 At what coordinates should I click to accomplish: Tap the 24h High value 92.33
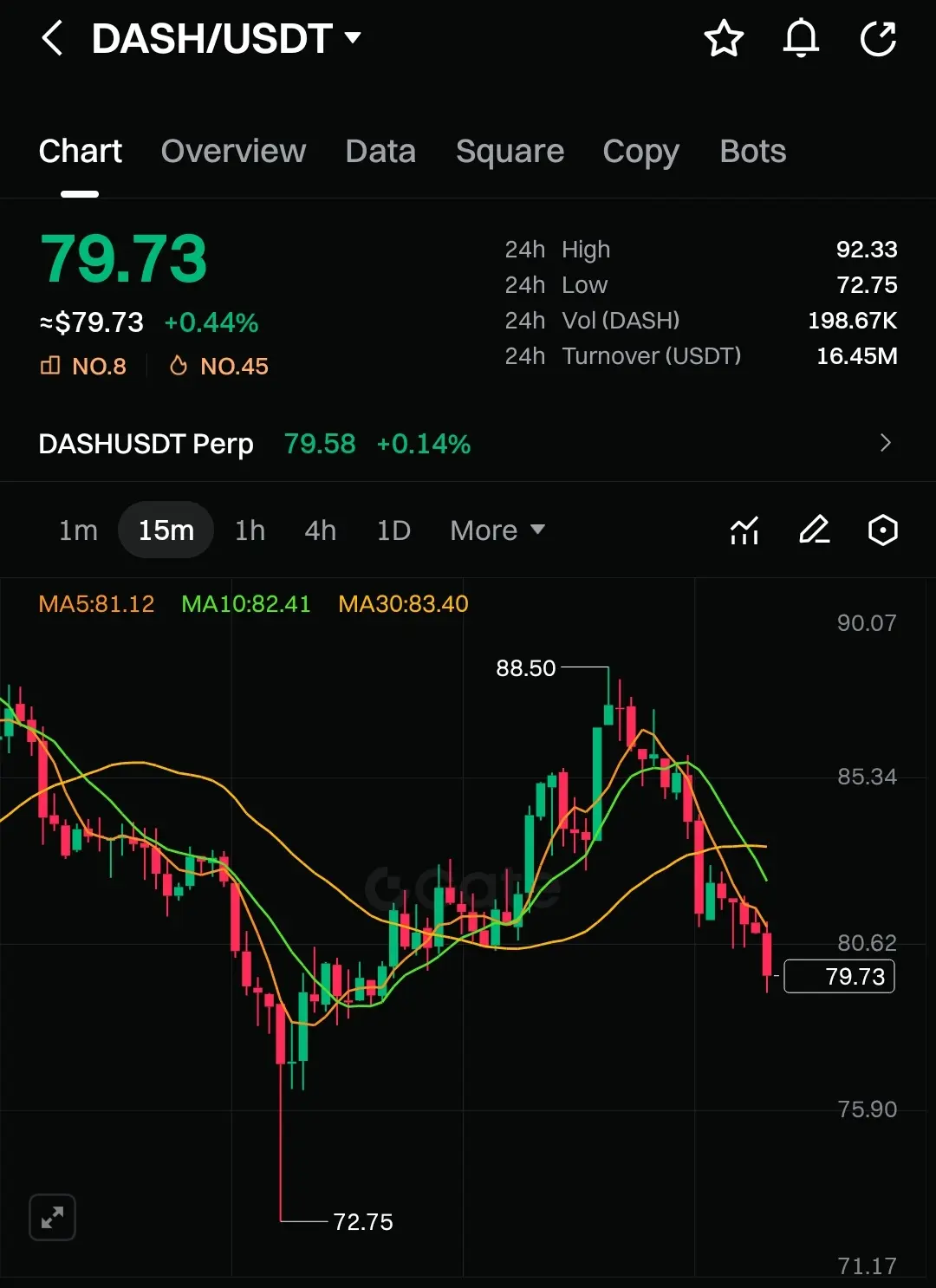point(866,250)
